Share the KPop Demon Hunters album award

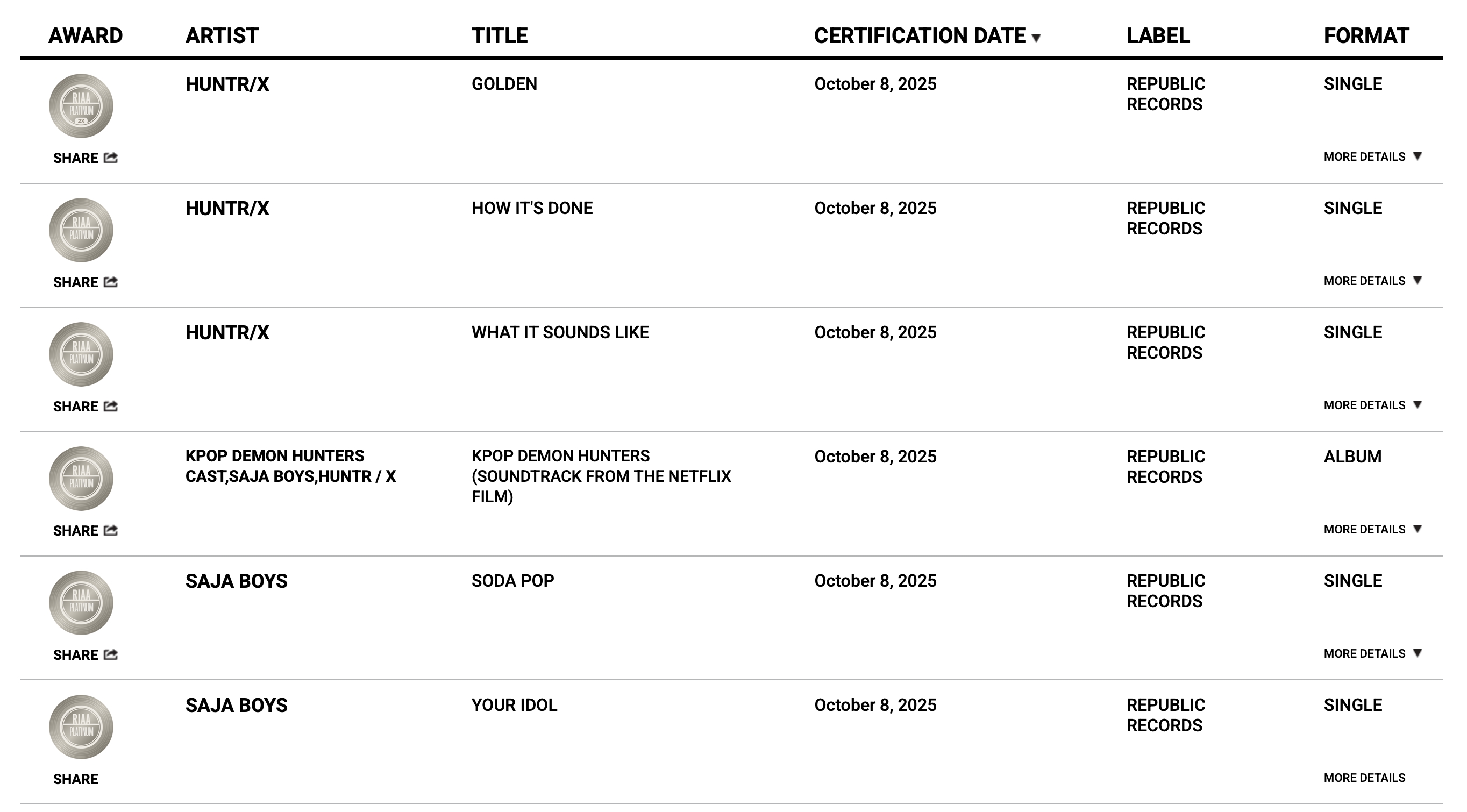pos(110,530)
